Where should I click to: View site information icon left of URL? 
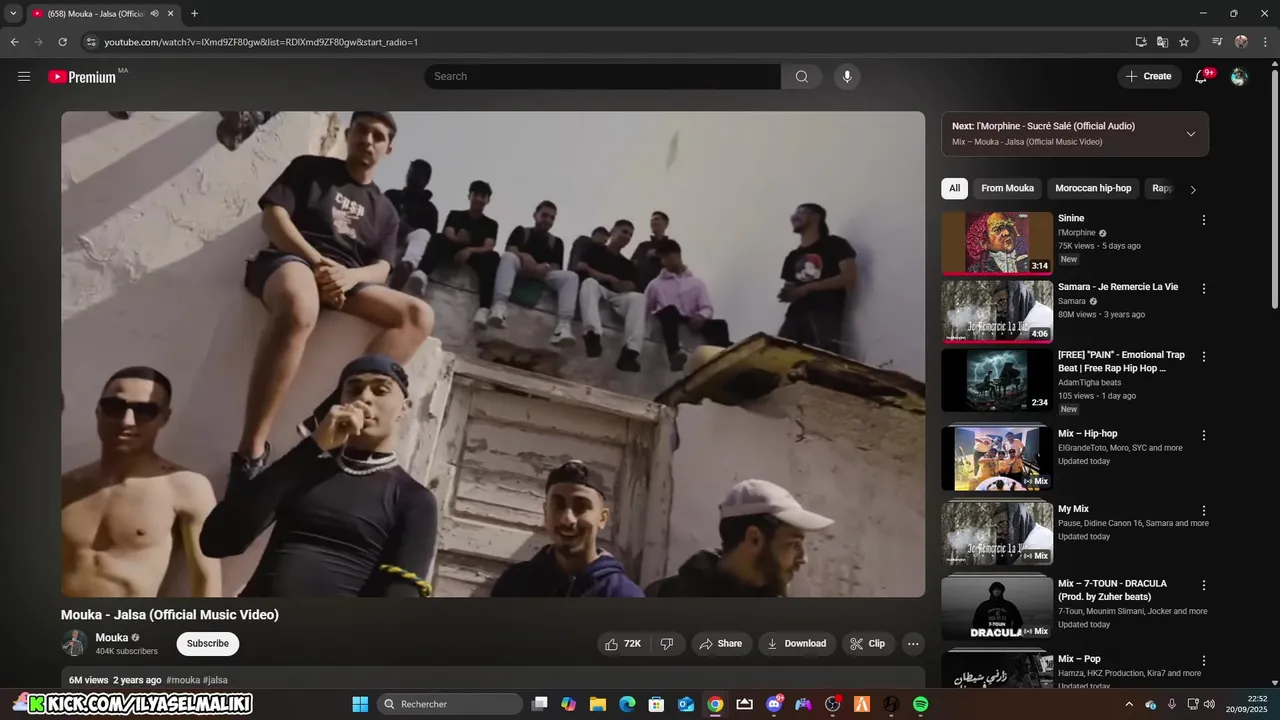pyautogui.click(x=90, y=42)
